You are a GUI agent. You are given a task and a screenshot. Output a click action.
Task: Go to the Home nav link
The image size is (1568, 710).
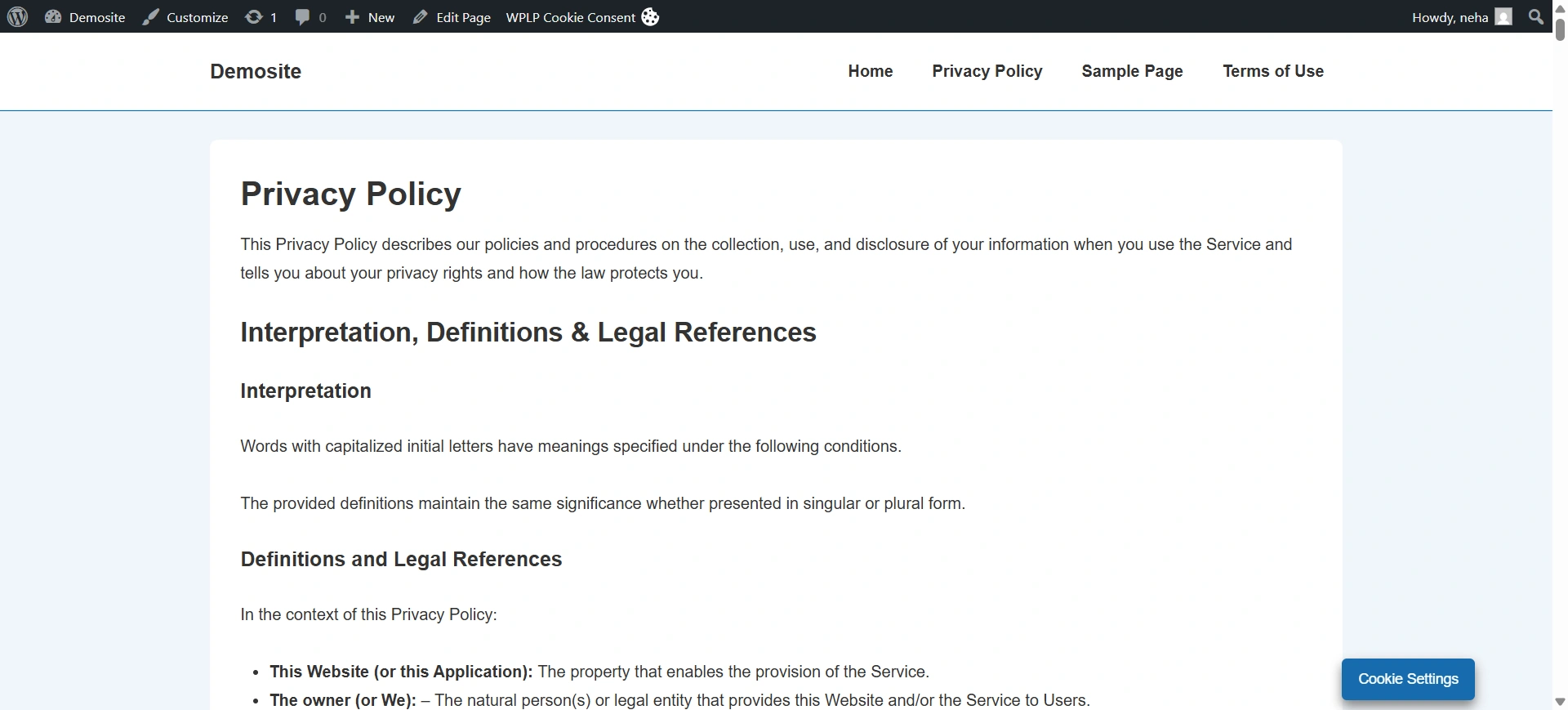click(871, 71)
